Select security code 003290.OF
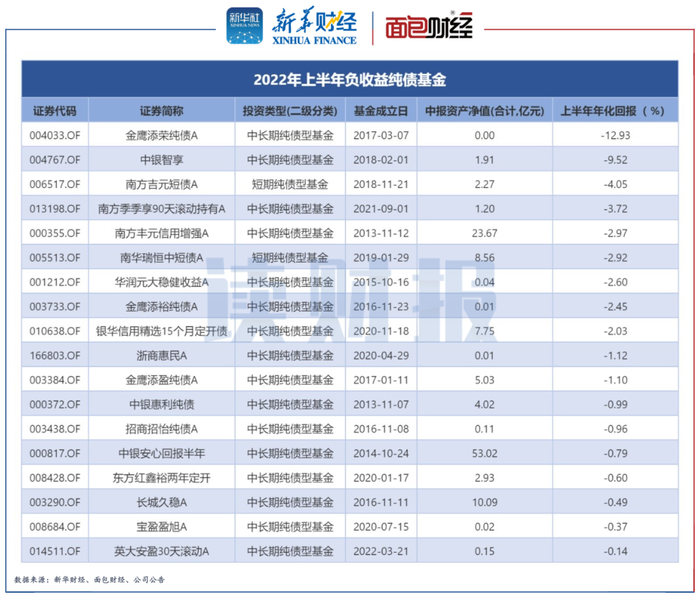This screenshot has width=700, height=598. click(55, 502)
